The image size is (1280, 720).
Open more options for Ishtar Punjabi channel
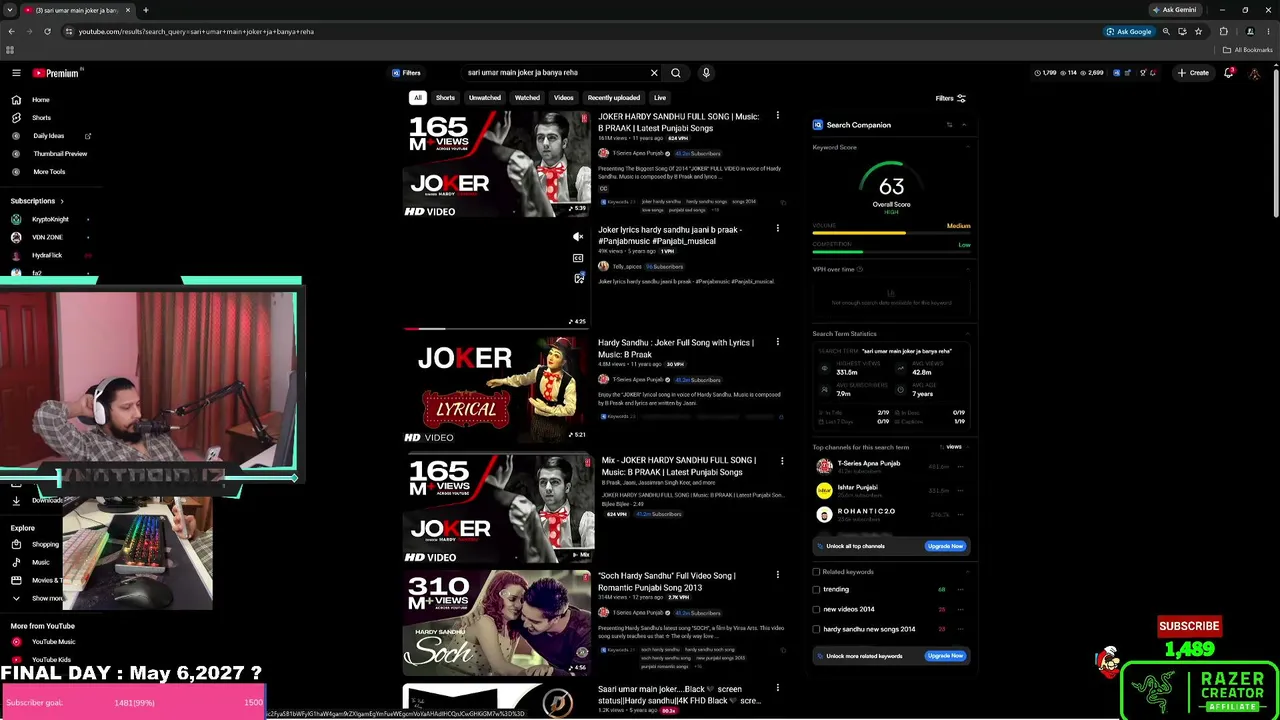pos(960,490)
